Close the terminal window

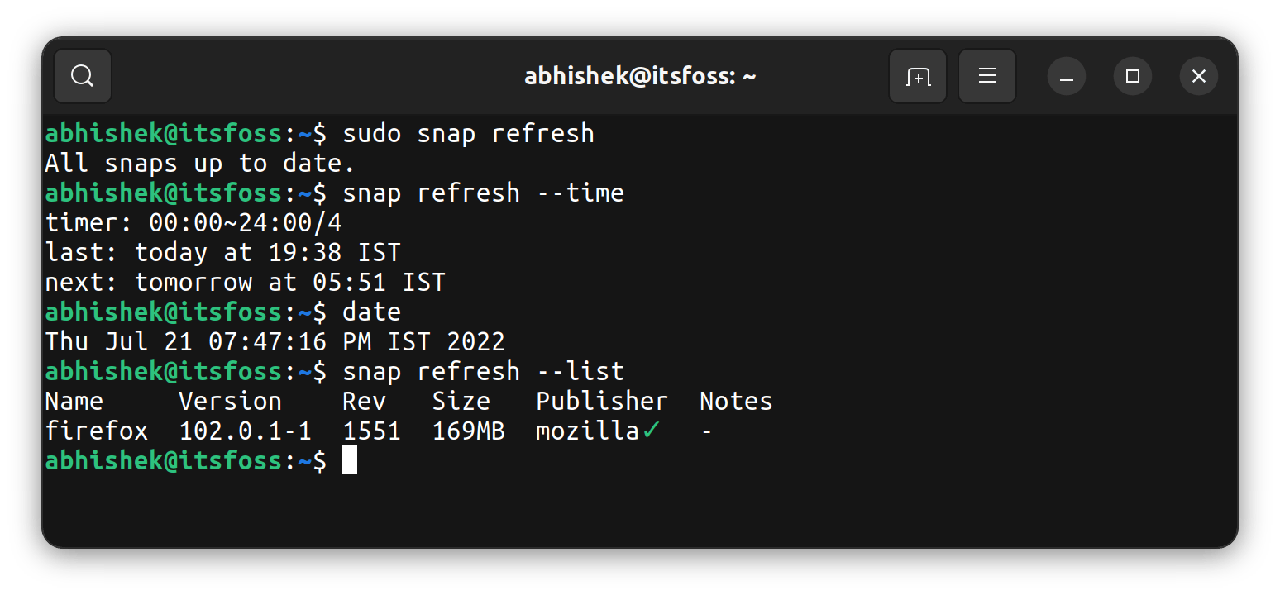[1199, 76]
